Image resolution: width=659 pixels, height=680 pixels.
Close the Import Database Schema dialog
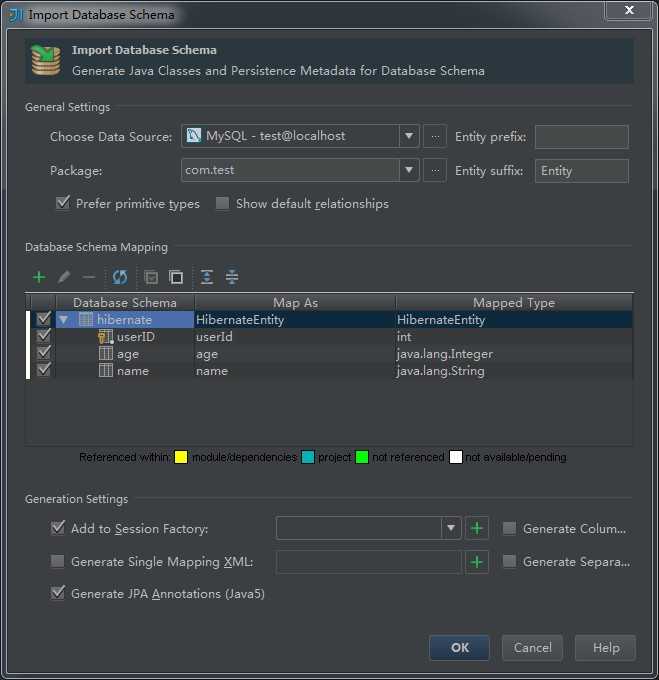click(x=629, y=10)
